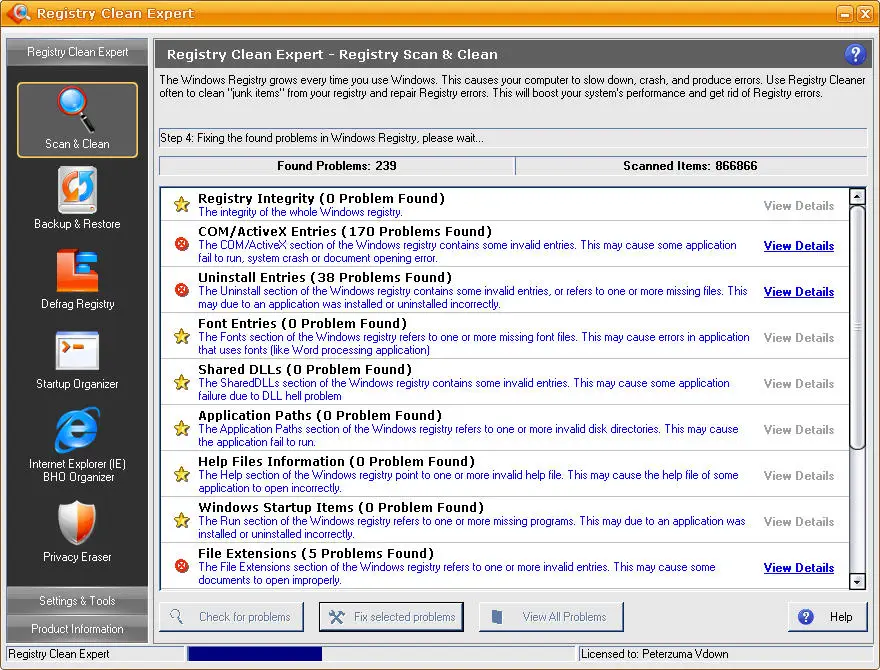Image resolution: width=880 pixels, height=670 pixels.
Task: Open Scan & Clean magnifier icon
Action: coord(77,110)
